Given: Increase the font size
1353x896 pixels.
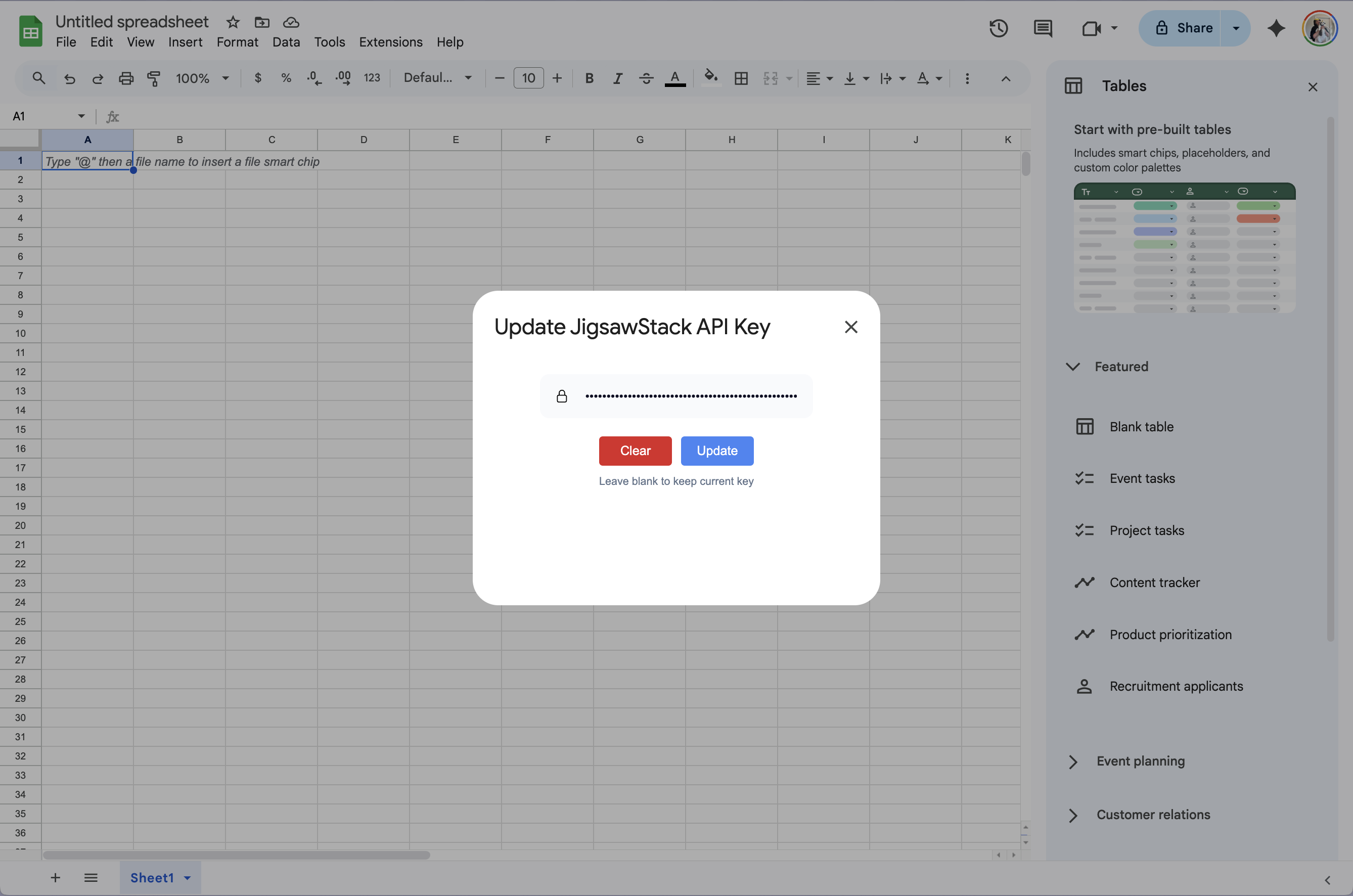Looking at the screenshot, I should pos(557,78).
